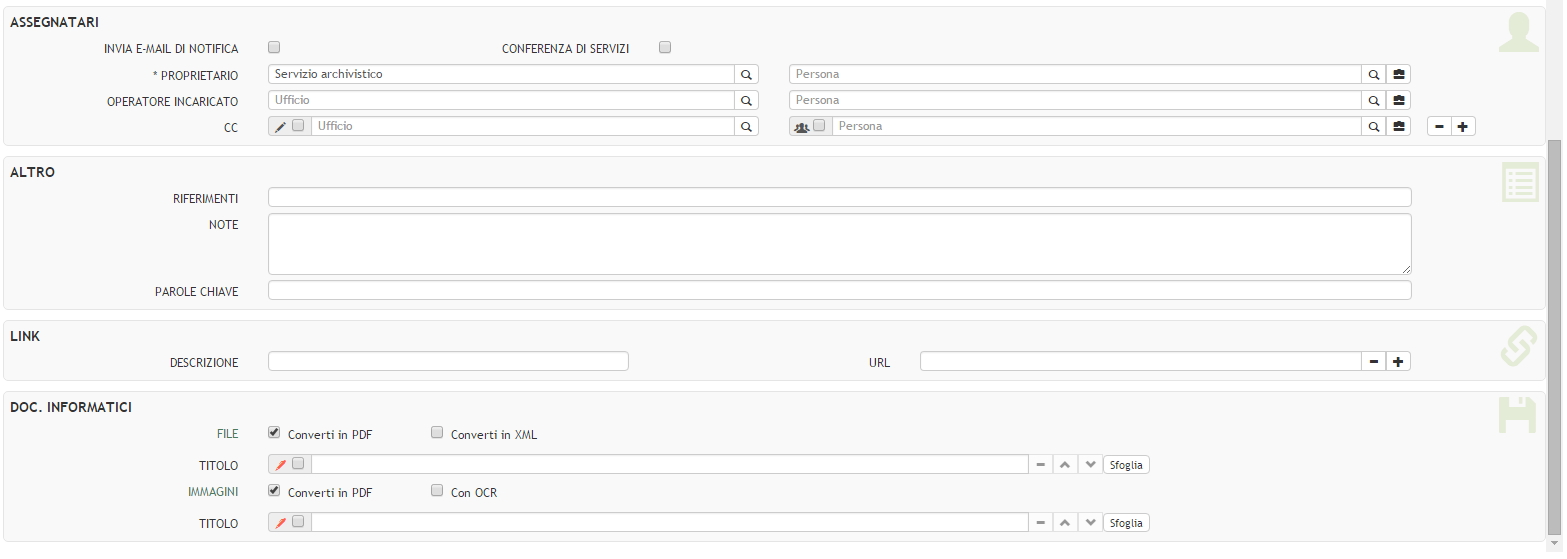
Task: Click the briefcase icon beside Proprietario Persona
Action: pyautogui.click(x=1399, y=75)
